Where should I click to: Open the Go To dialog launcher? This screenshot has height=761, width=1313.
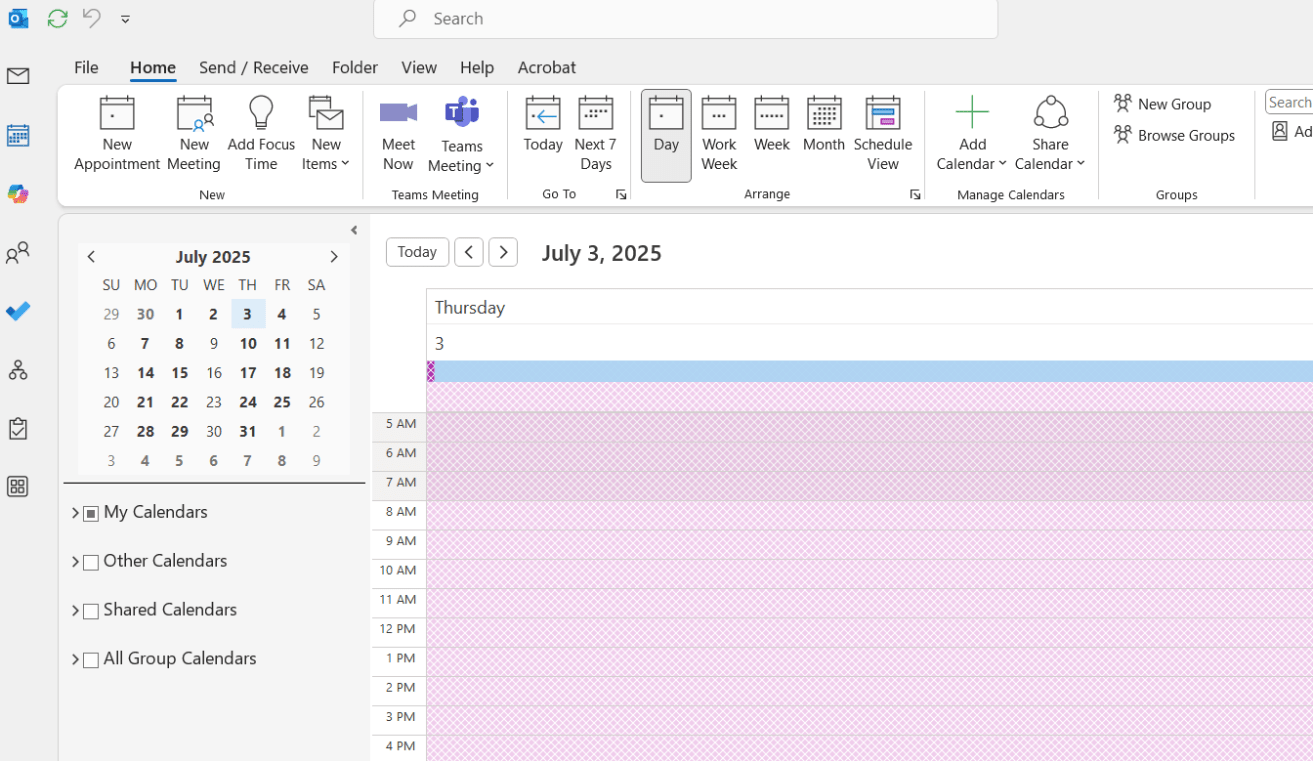[621, 195]
